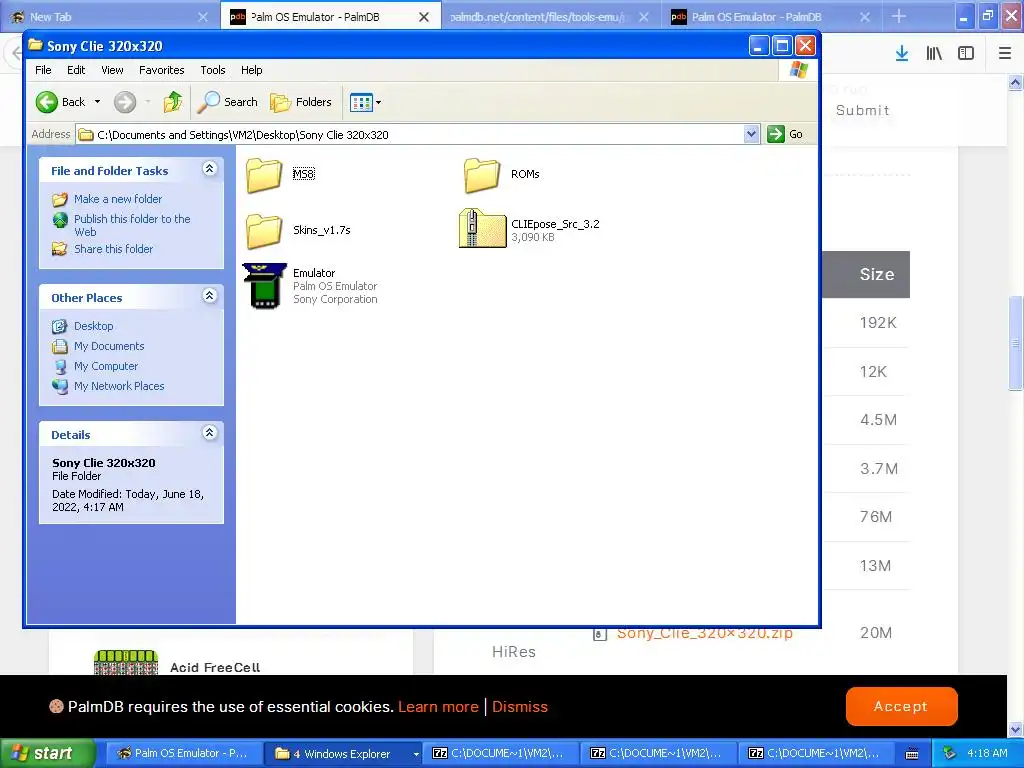
Task: Open the 4 Windows Explorer taskbar group
Action: [343, 754]
